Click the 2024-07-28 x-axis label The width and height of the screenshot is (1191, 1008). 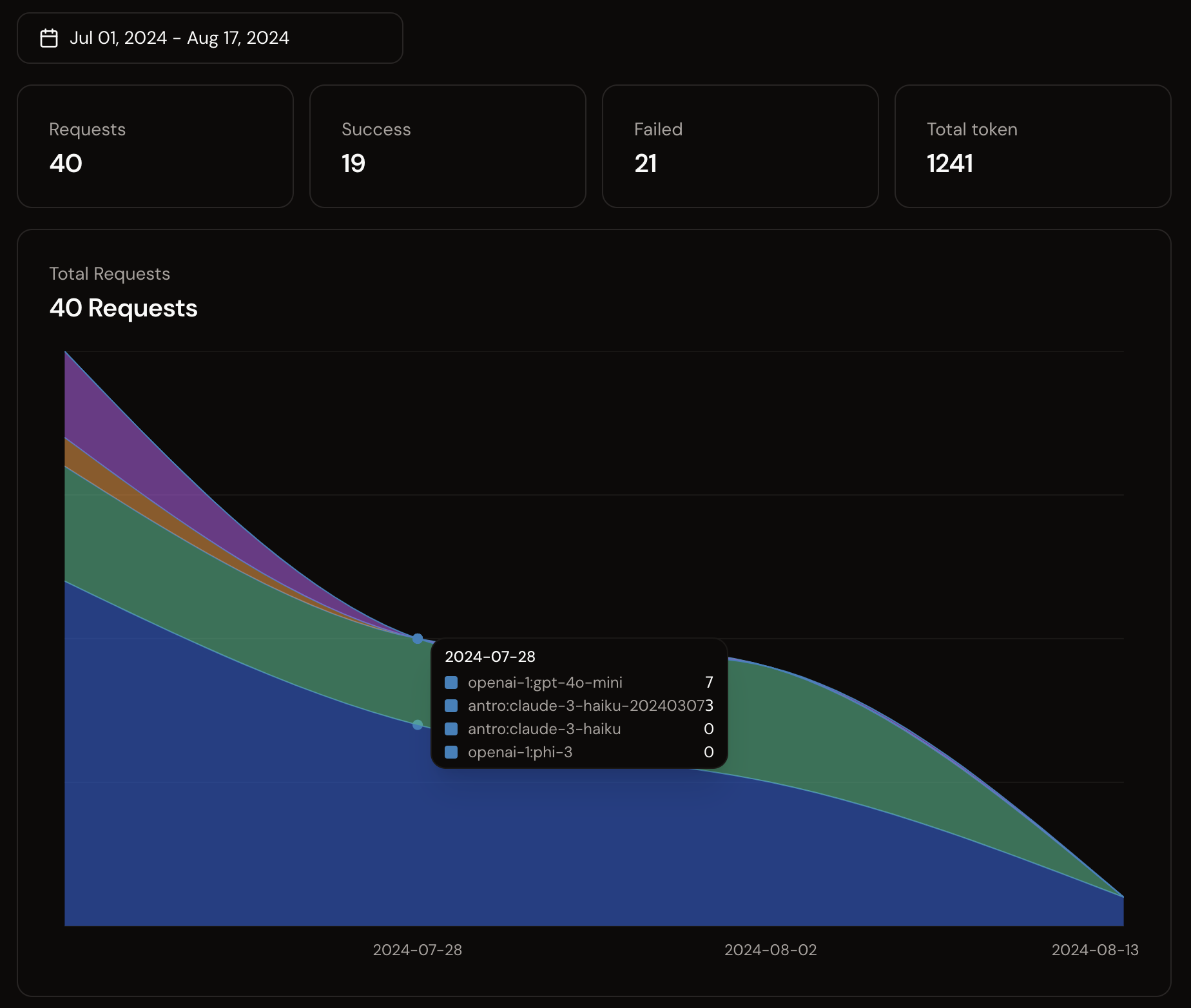[417, 950]
